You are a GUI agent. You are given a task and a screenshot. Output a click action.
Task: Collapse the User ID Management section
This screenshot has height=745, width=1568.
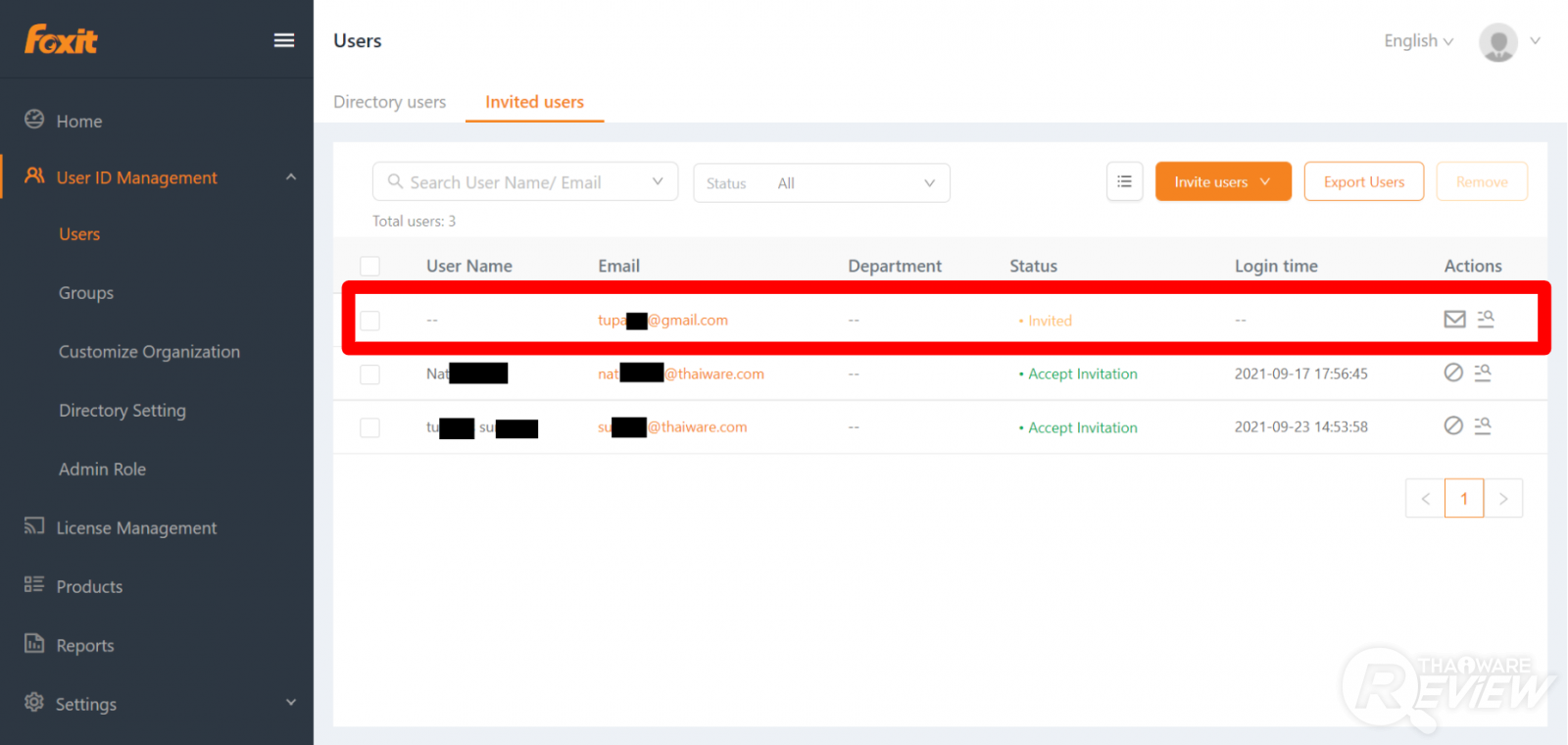[x=291, y=176]
